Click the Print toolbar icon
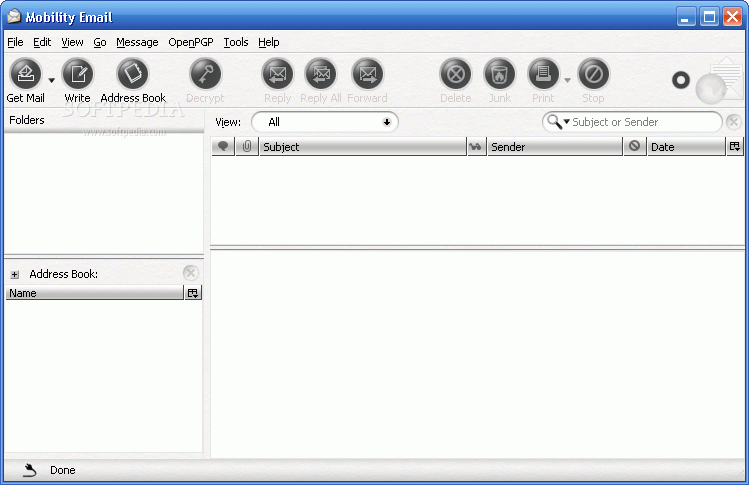The width and height of the screenshot is (749, 485). (543, 74)
